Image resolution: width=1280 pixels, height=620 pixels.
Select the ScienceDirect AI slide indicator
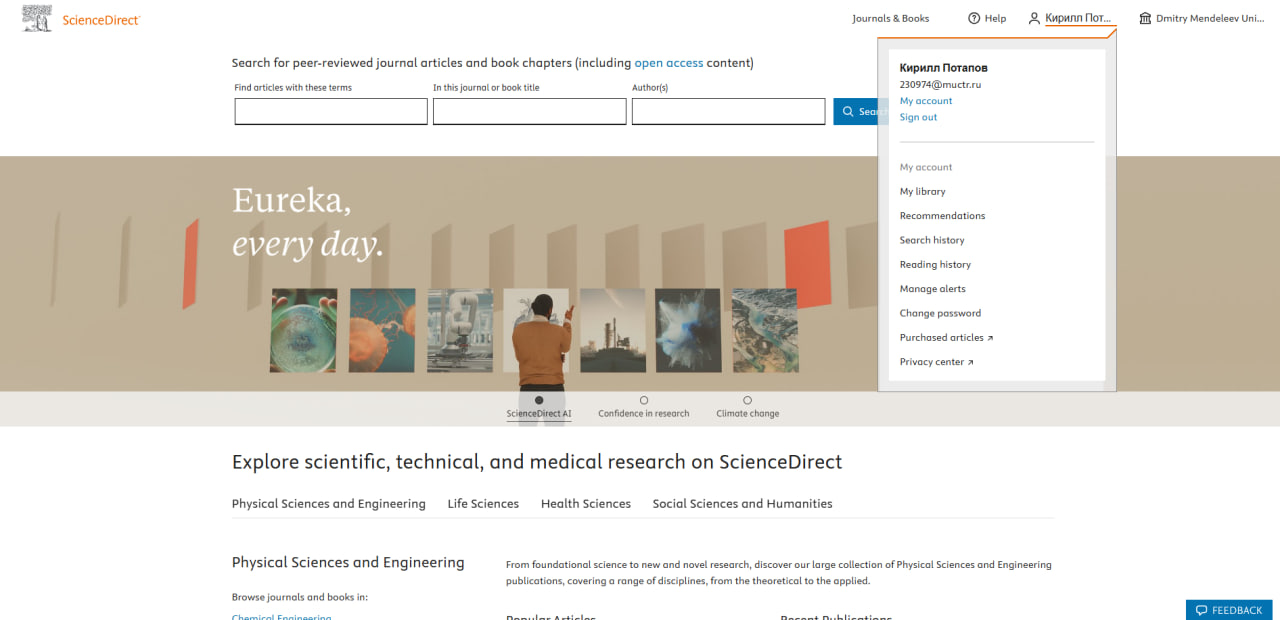539,401
